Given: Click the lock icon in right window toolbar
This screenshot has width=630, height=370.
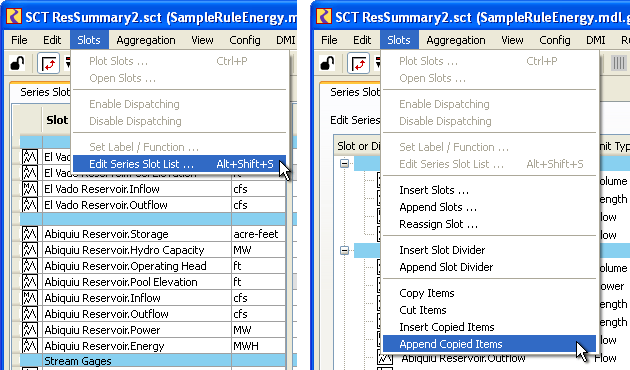Looking at the screenshot, I should [x=327, y=63].
